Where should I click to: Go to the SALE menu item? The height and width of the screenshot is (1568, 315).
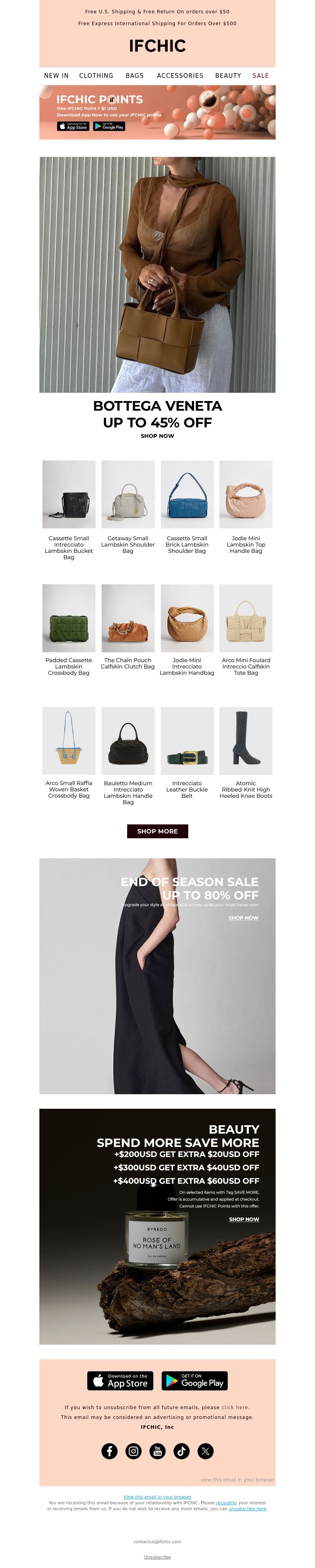coord(261,75)
